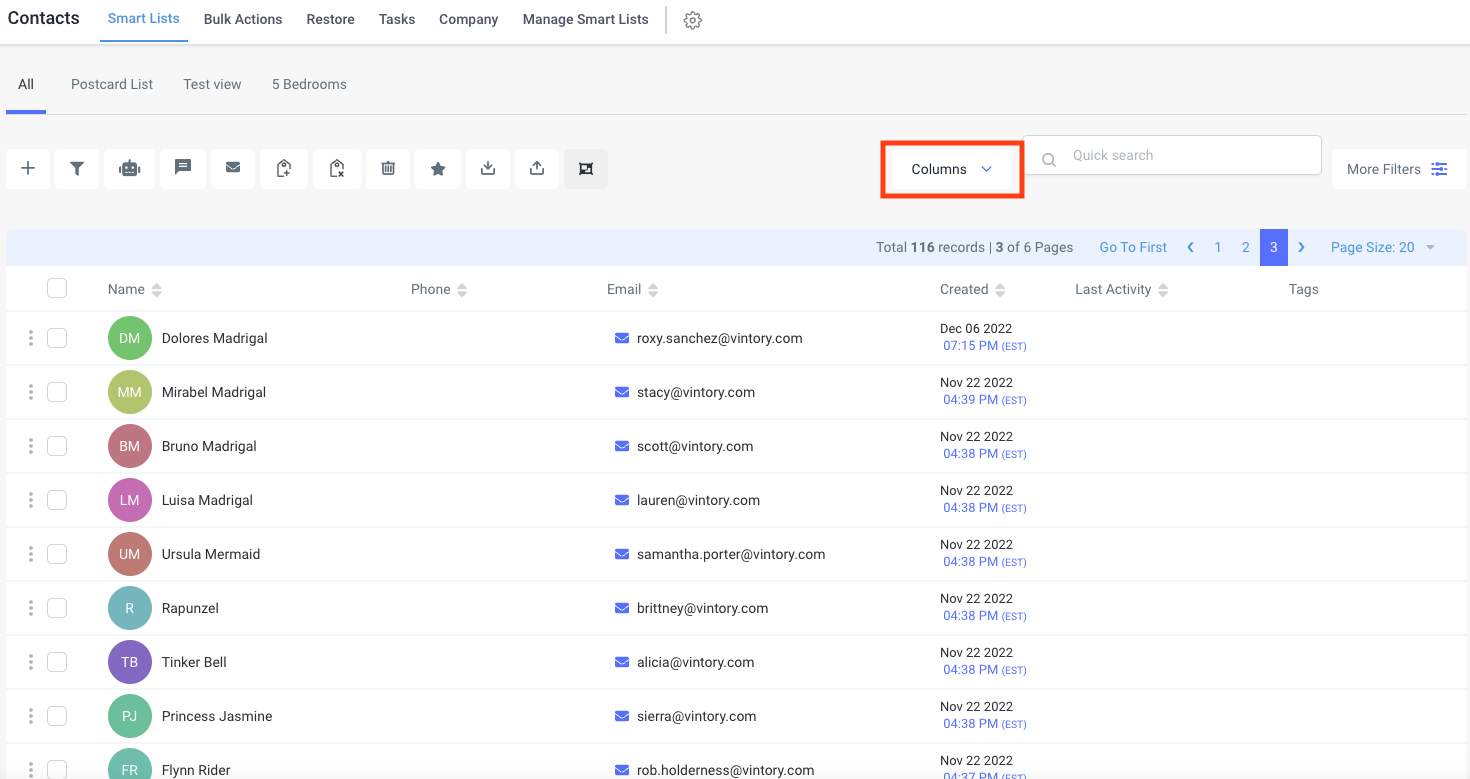Select the add tag icon
This screenshot has width=1470, height=779.
pos(284,169)
